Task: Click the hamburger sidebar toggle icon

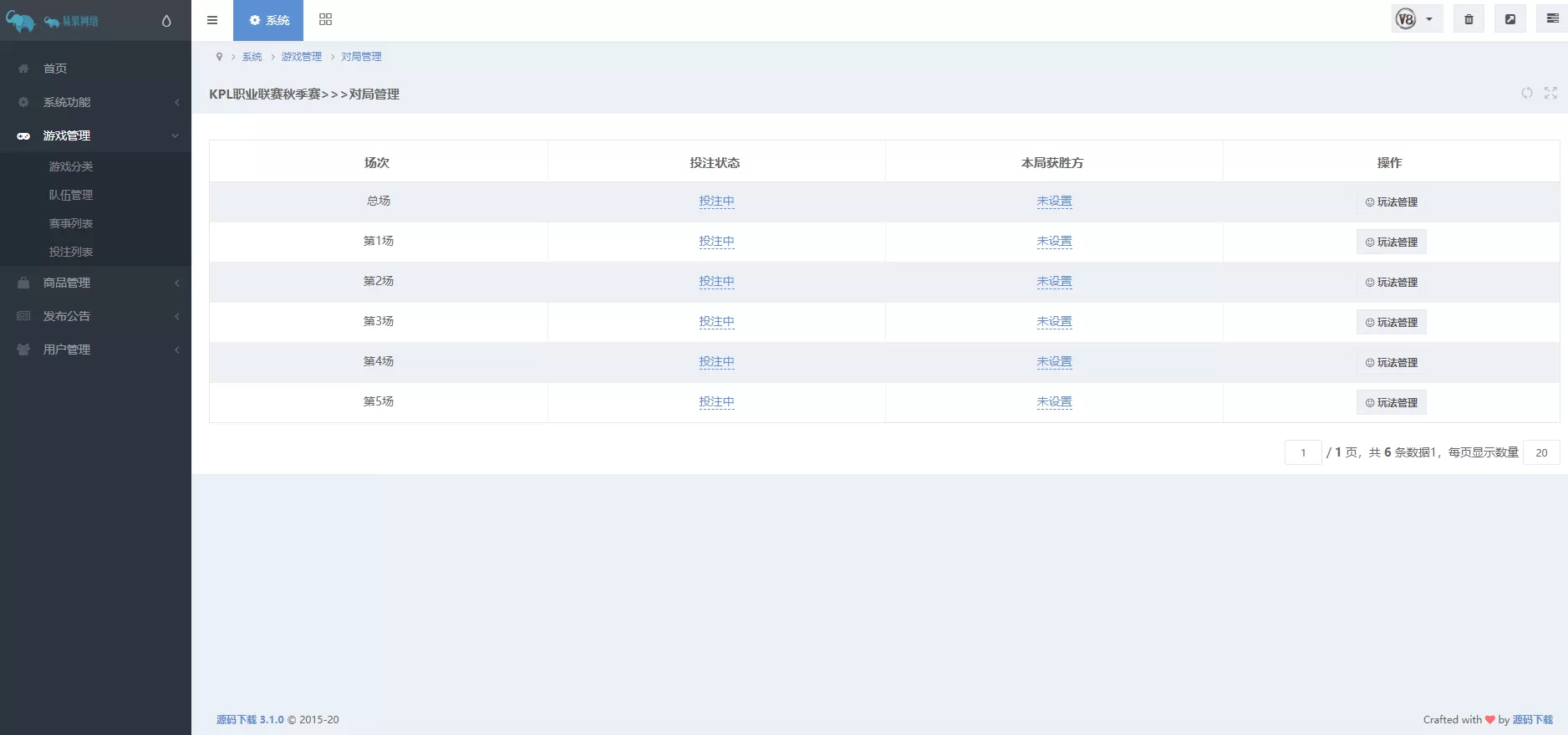Action: [212, 20]
